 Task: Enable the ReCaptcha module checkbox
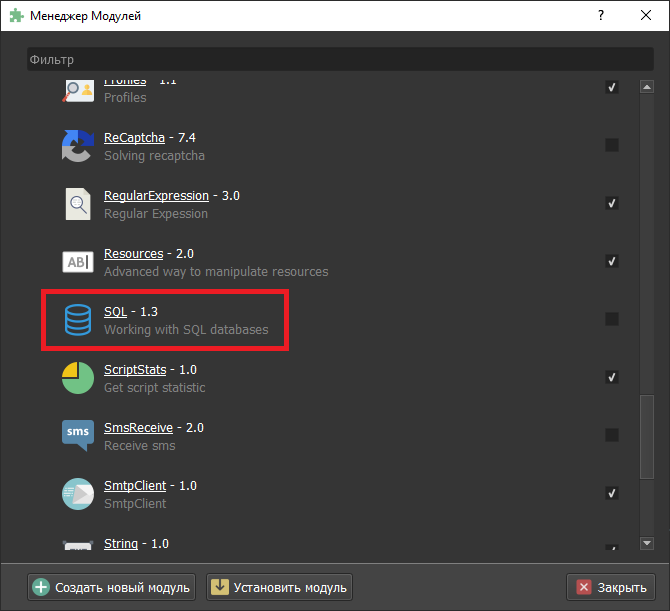612,145
